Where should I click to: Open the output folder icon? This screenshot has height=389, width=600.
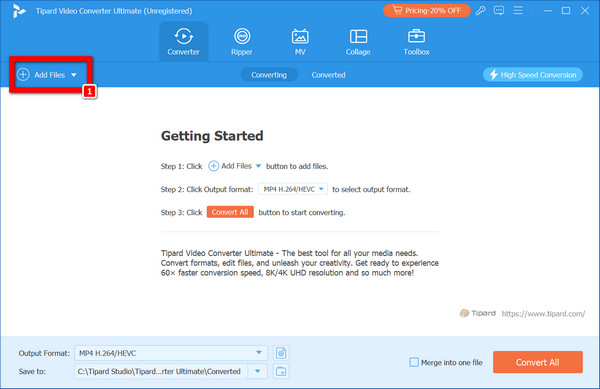pyautogui.click(x=281, y=371)
